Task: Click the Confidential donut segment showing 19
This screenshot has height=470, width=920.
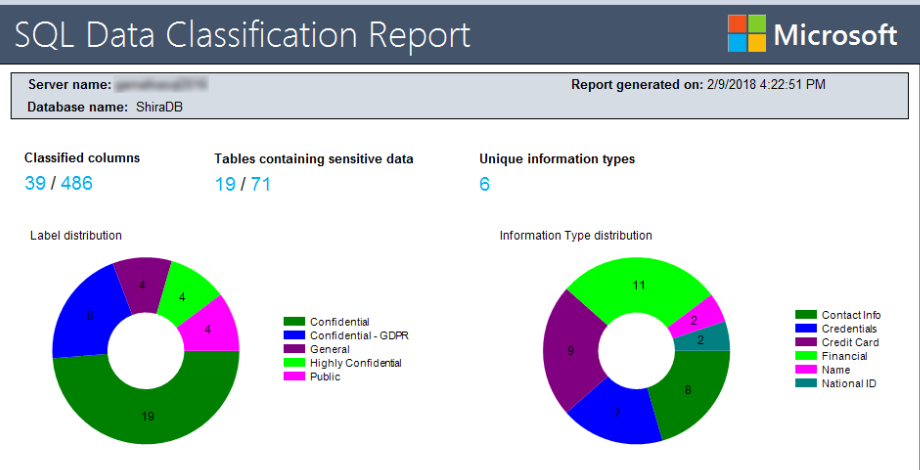Action: (147, 414)
